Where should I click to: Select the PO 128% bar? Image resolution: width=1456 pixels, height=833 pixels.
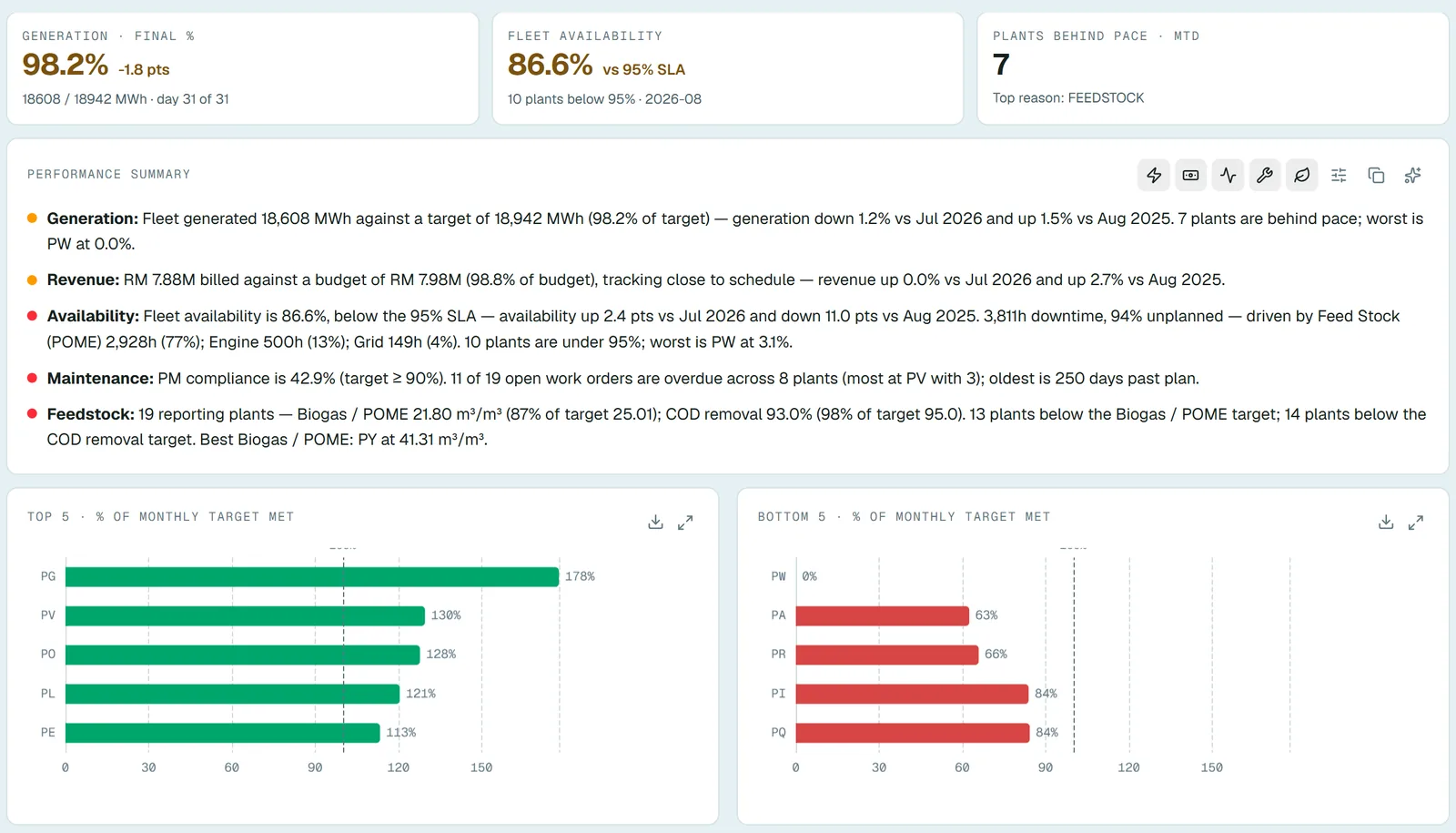click(x=243, y=655)
